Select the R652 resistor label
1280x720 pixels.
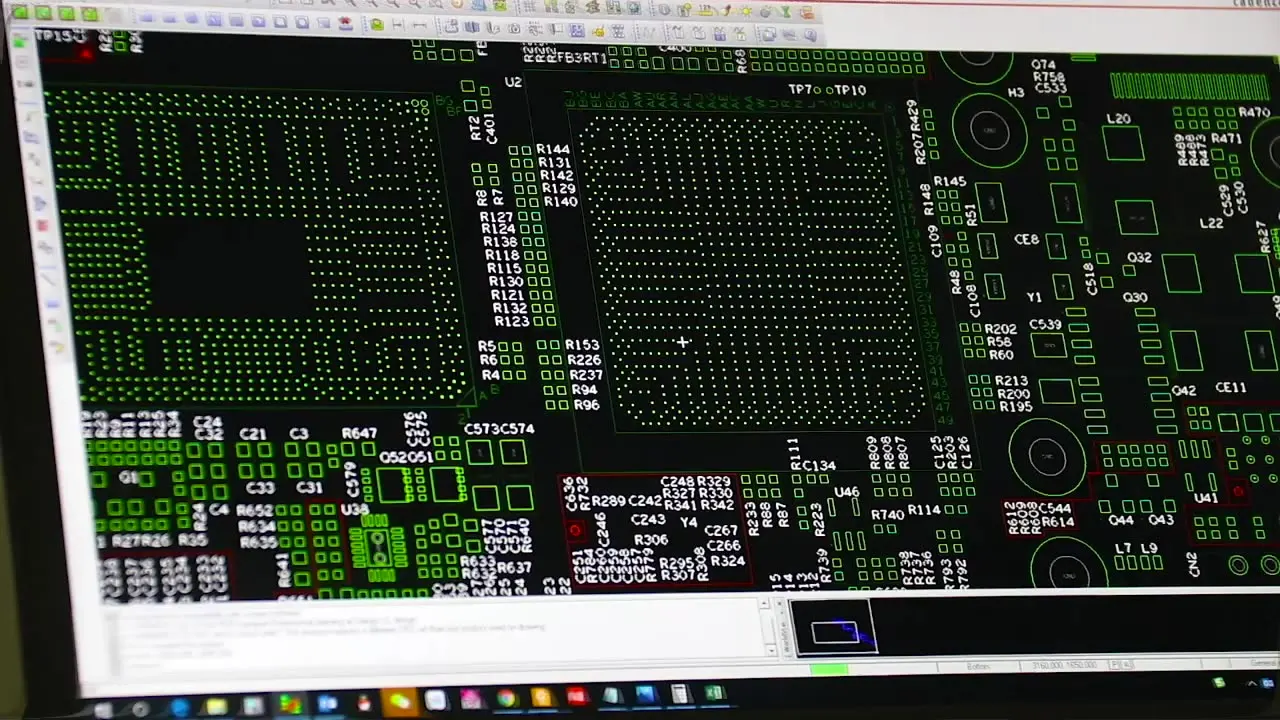pos(255,511)
